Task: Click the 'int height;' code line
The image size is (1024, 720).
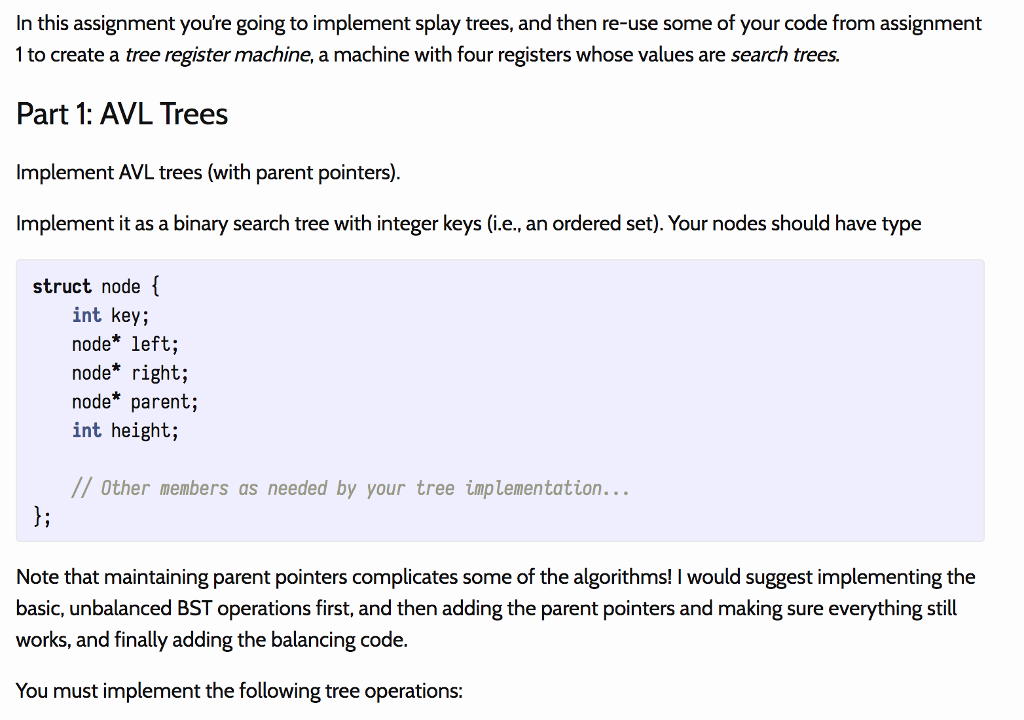Action: click(x=125, y=431)
